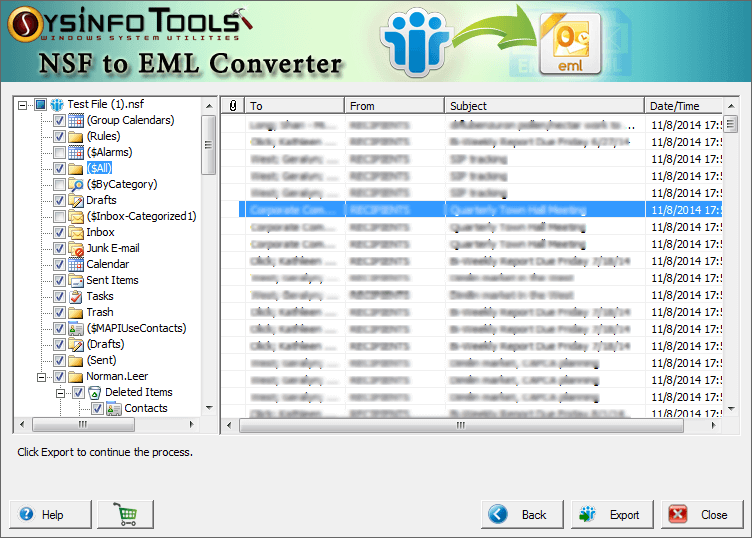The image size is (752, 538).
Task: Uncheck the Deleted Items checkbox
Action: coord(78,393)
